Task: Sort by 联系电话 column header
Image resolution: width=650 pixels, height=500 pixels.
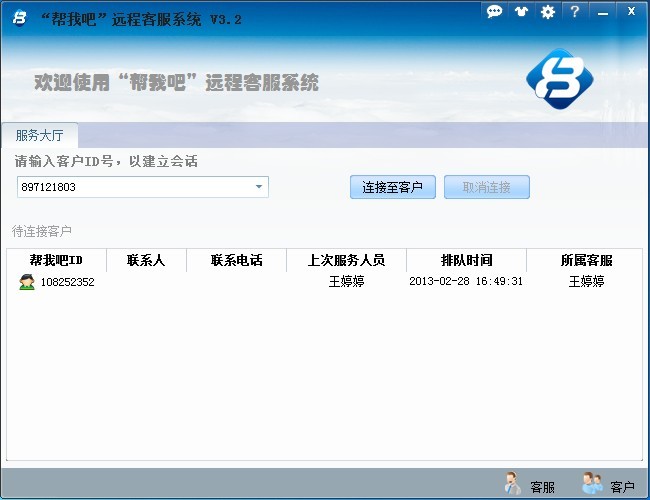Action: tap(236, 260)
